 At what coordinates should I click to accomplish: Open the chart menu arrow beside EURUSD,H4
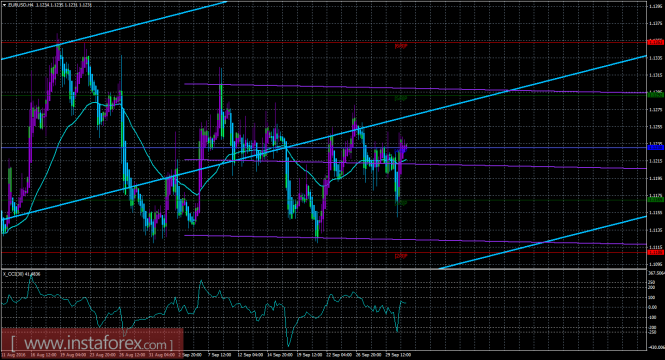point(5,5)
